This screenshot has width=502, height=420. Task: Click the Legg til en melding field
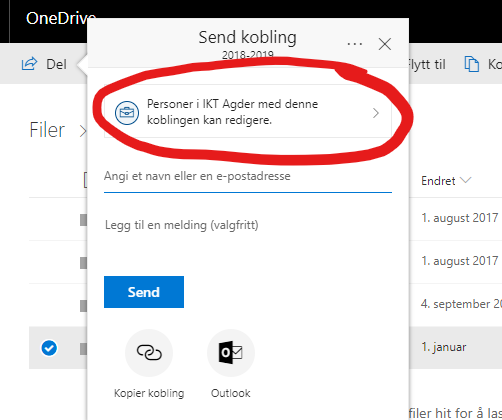pyautogui.click(x=248, y=225)
